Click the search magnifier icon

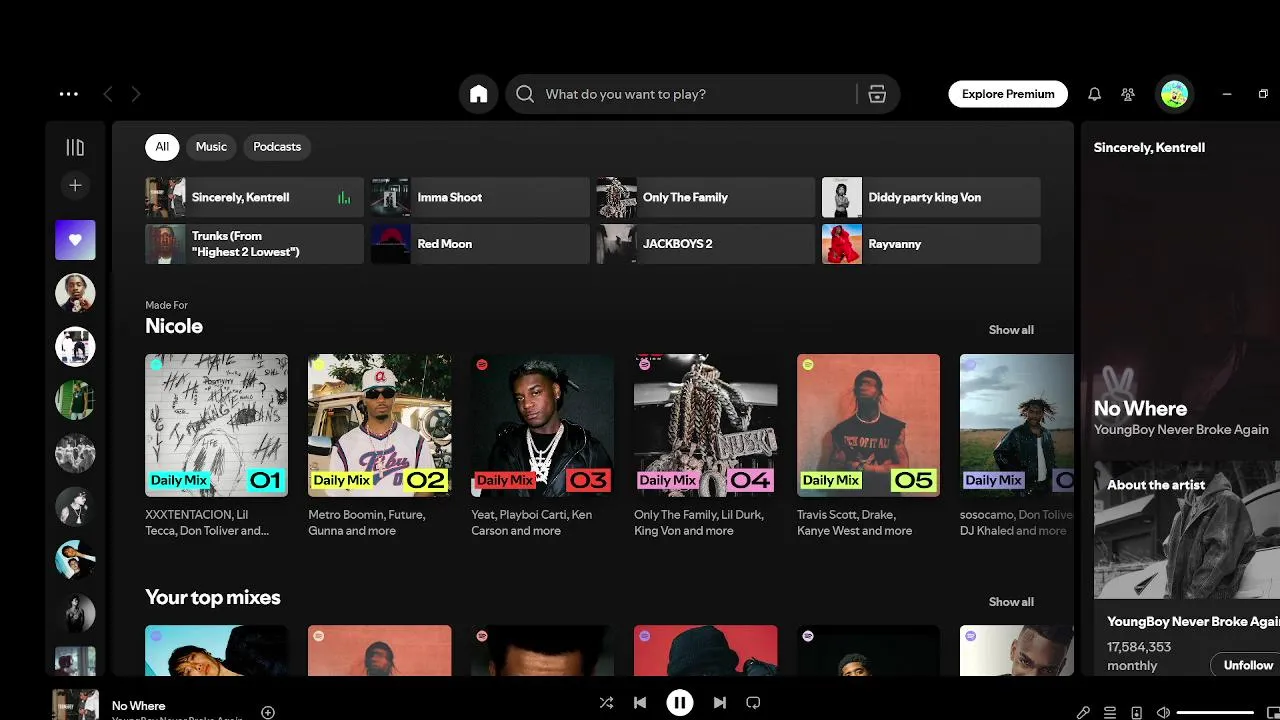pyautogui.click(x=525, y=94)
